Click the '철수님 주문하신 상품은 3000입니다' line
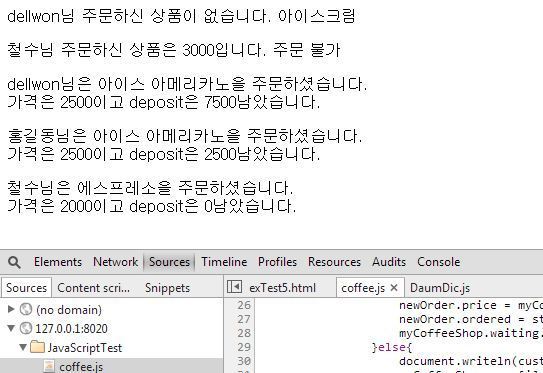The image size is (543, 373). pyautogui.click(x=174, y=50)
